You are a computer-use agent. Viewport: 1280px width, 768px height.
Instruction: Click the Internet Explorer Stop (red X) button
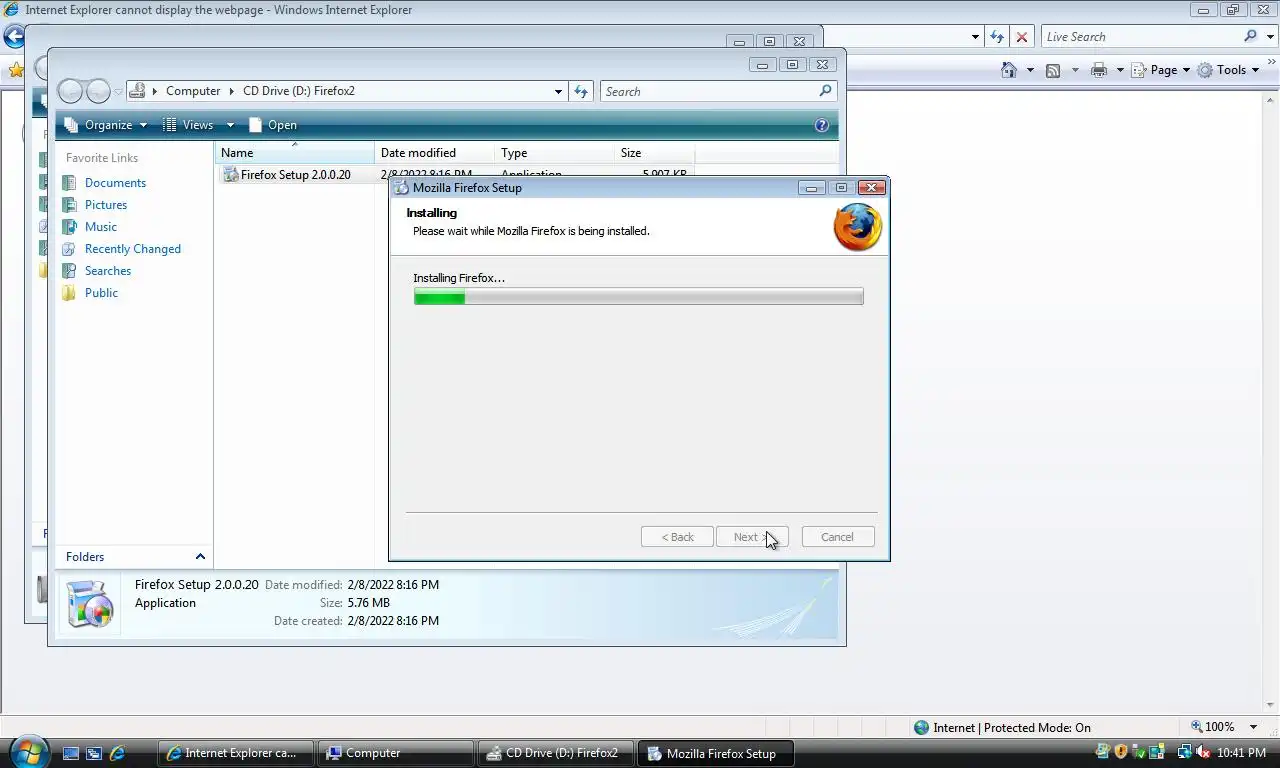pyautogui.click(x=1021, y=37)
